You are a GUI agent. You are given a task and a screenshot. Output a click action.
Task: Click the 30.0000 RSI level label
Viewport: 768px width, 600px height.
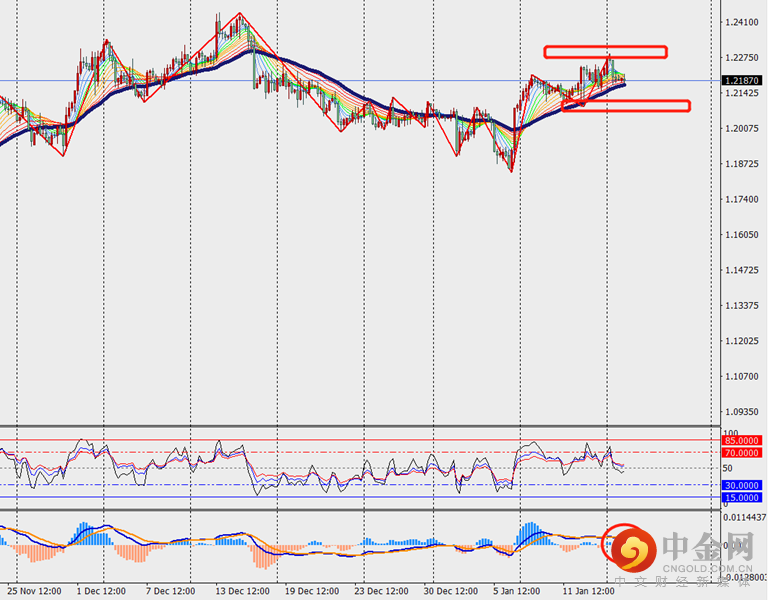pyautogui.click(x=743, y=485)
